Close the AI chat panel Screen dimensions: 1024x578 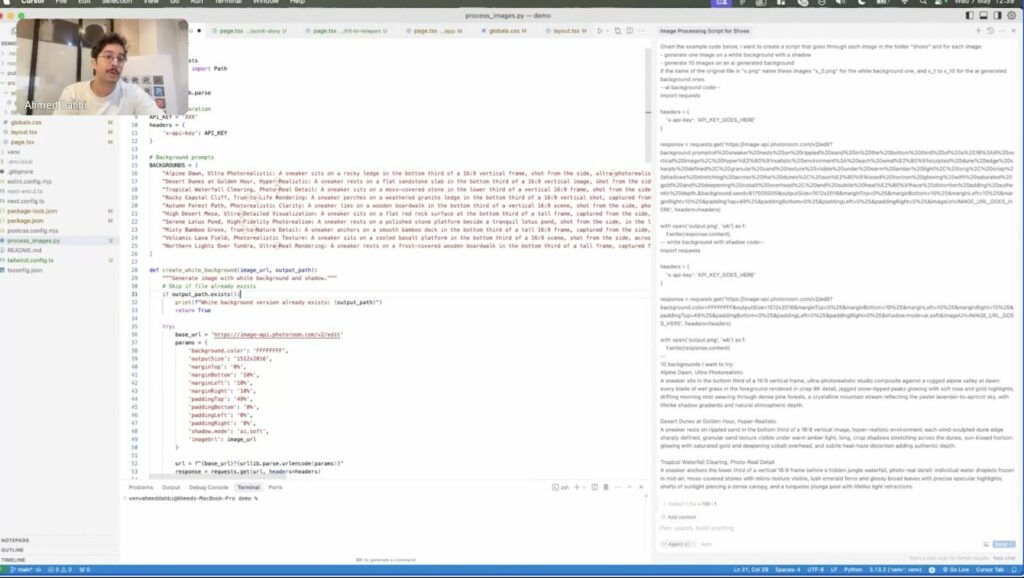(1014, 31)
